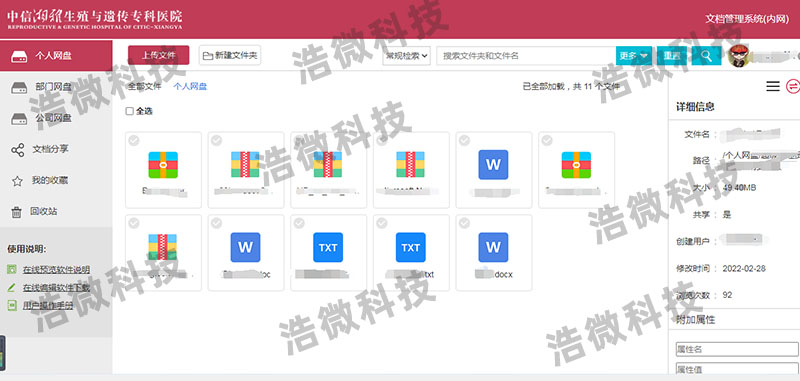
Task: Click the 附加属性 section heading
Action: [x=695, y=320]
